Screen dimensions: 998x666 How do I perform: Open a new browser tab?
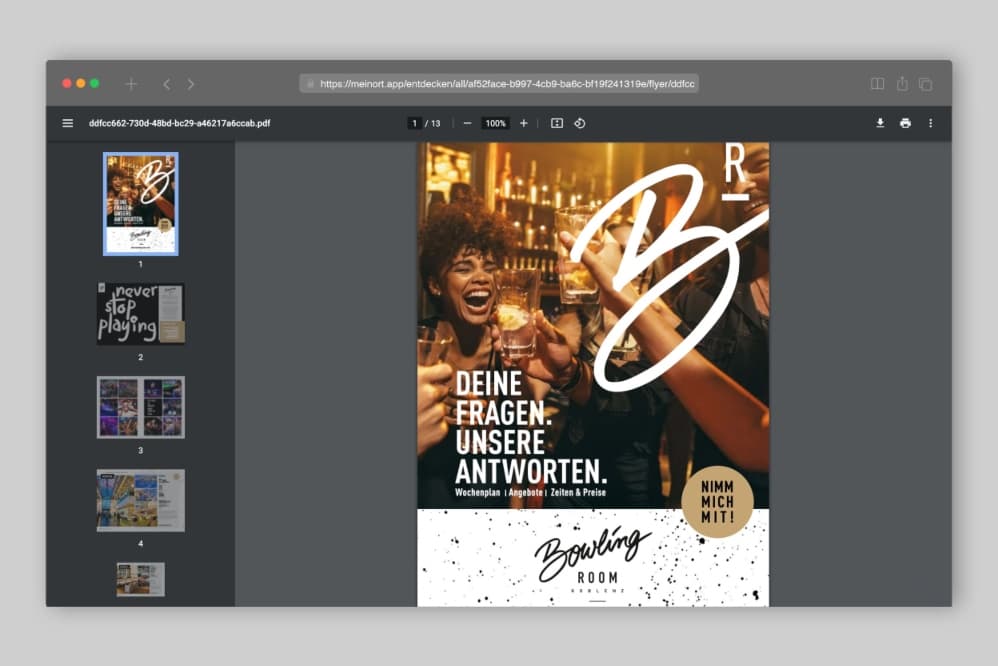131,84
